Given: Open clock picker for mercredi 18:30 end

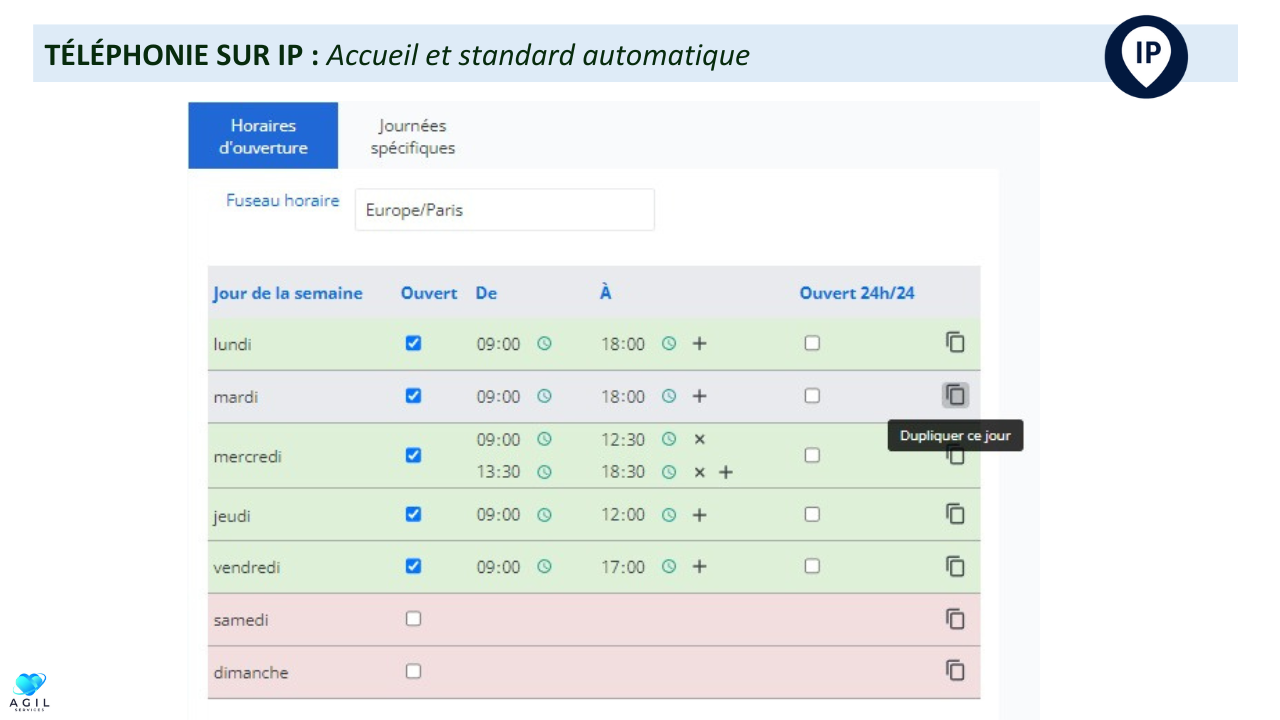Looking at the screenshot, I should tap(669, 472).
